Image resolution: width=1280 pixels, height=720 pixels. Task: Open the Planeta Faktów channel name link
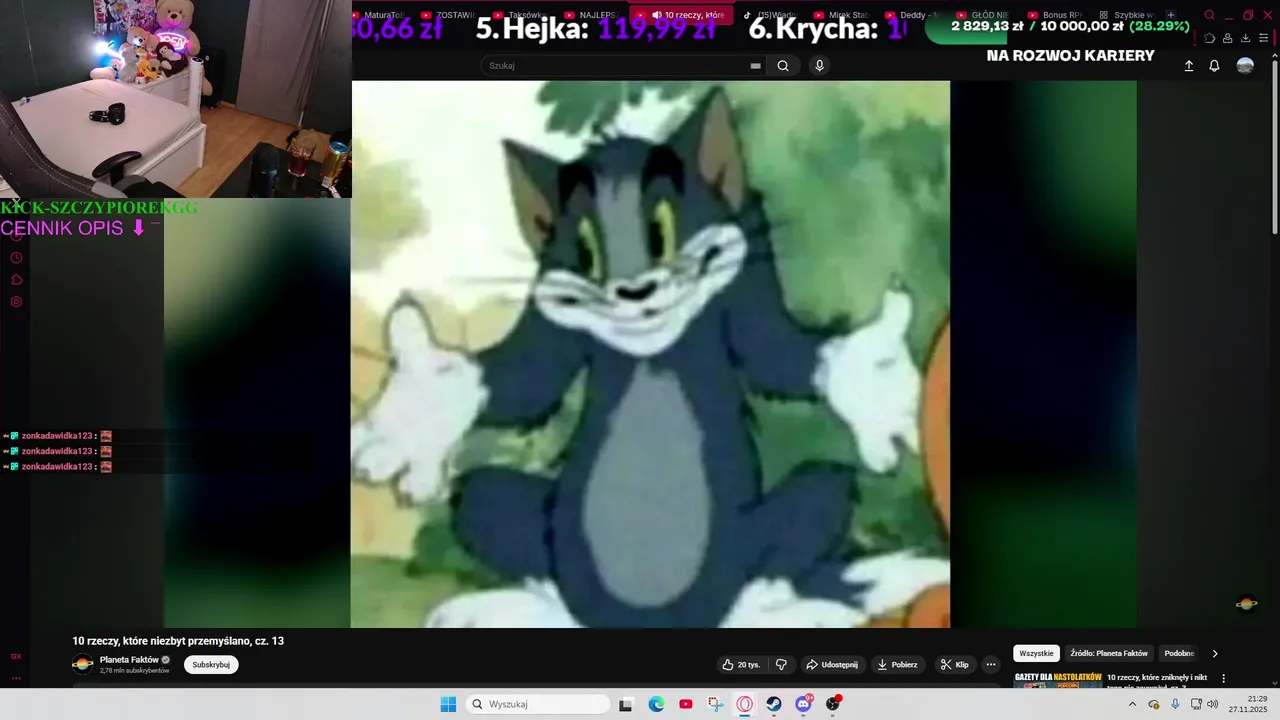(x=129, y=660)
